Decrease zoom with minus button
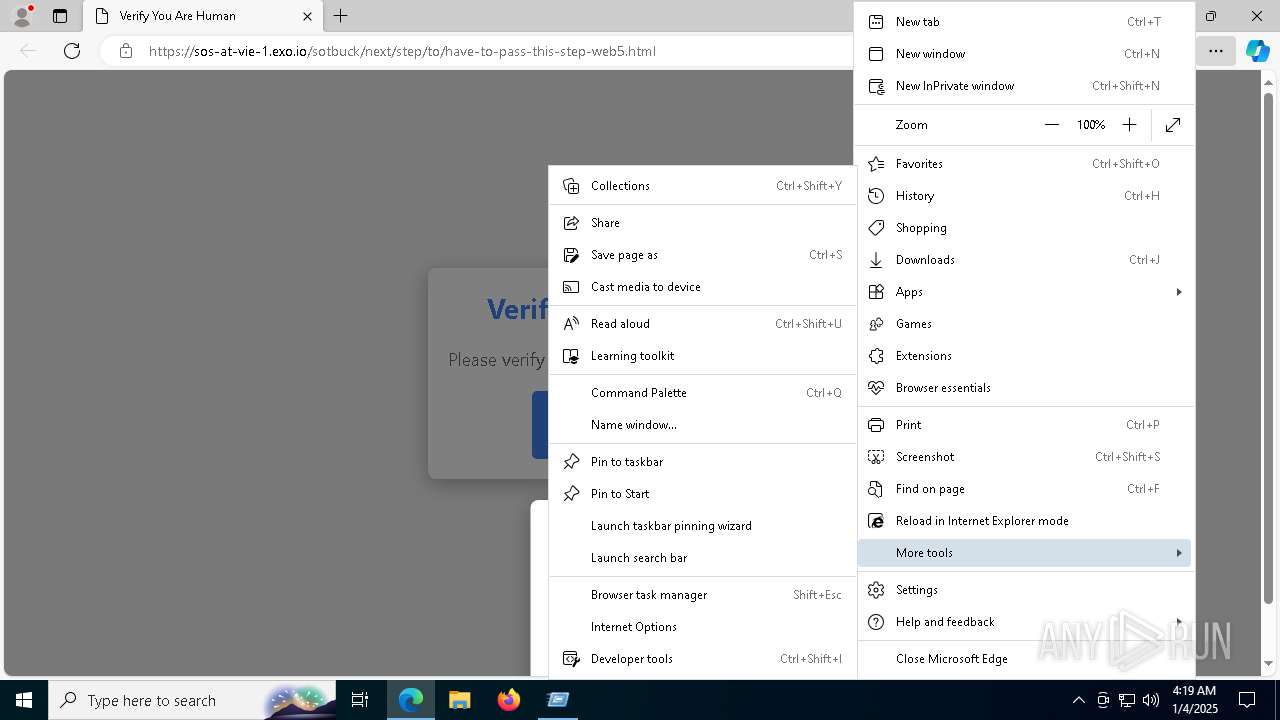The image size is (1280, 720). pos(1051,125)
